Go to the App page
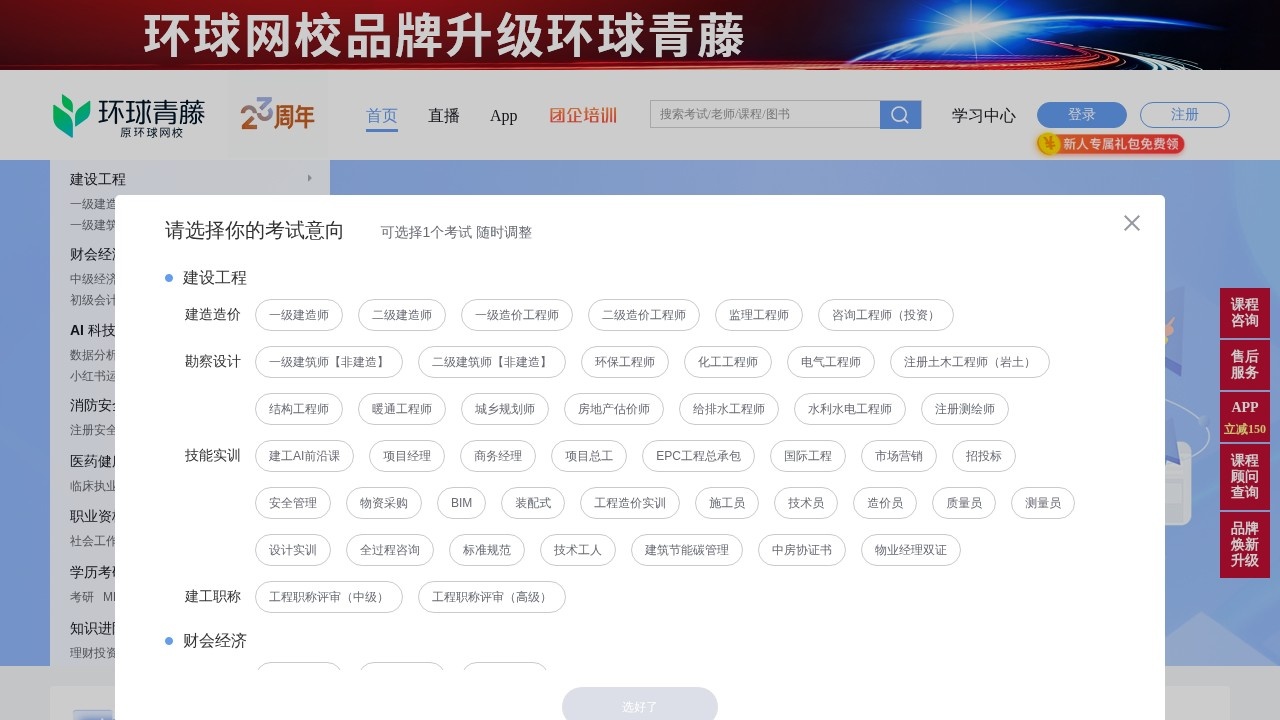Viewport: 1280px width, 720px height. click(x=504, y=116)
